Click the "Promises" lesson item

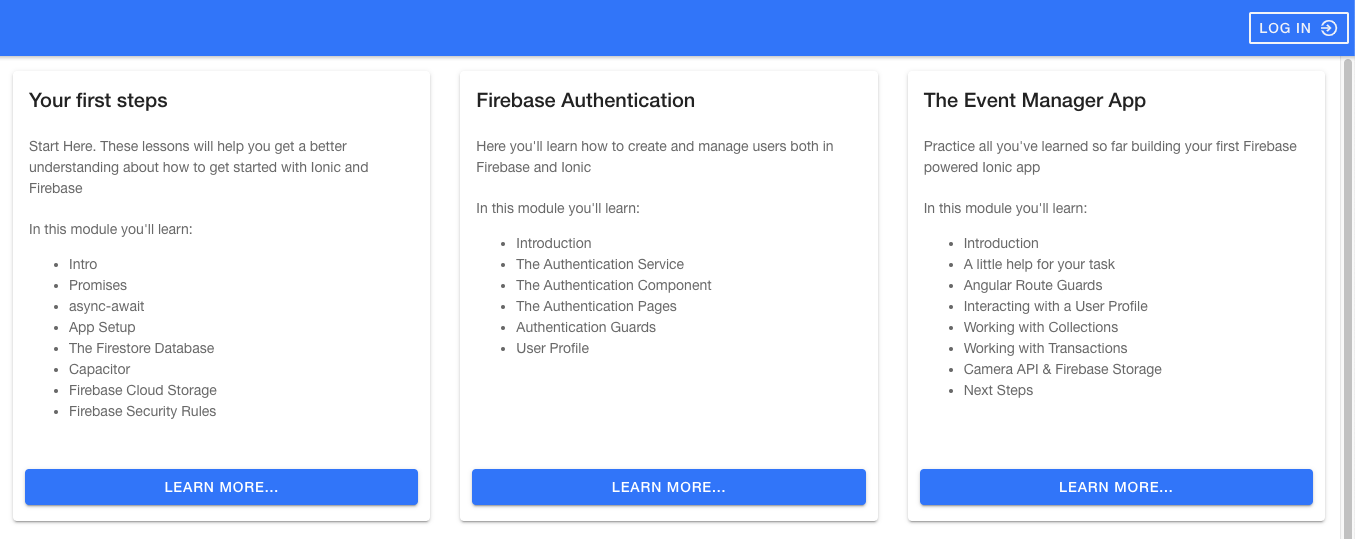click(98, 285)
